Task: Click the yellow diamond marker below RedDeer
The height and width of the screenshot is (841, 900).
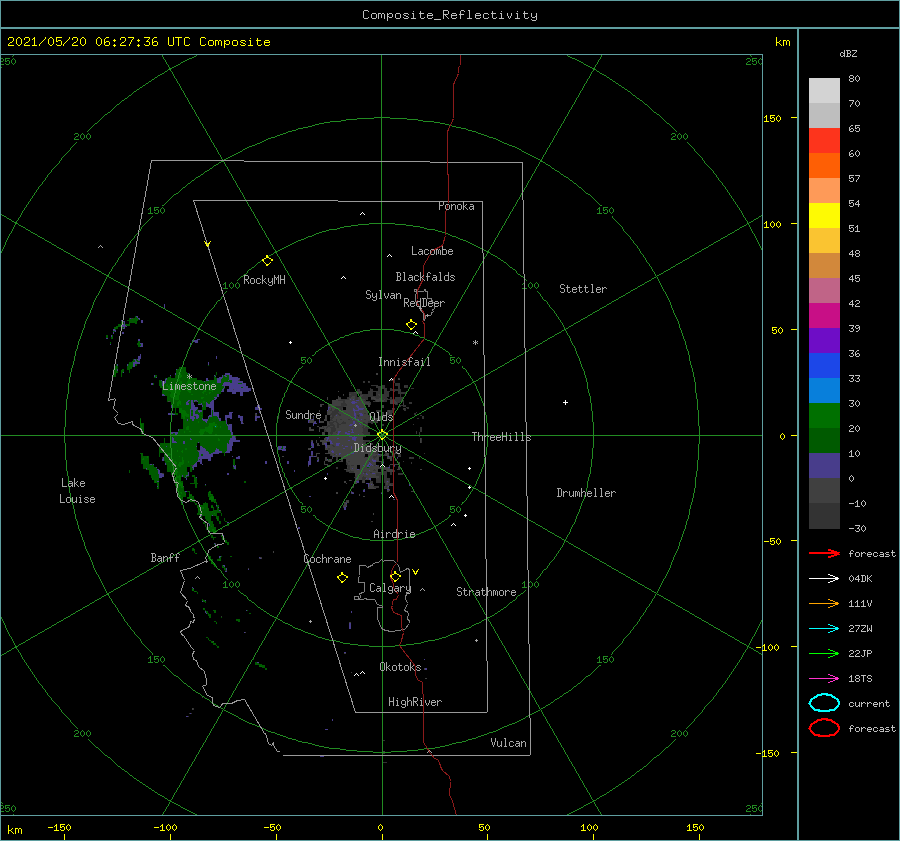Action: [x=412, y=325]
